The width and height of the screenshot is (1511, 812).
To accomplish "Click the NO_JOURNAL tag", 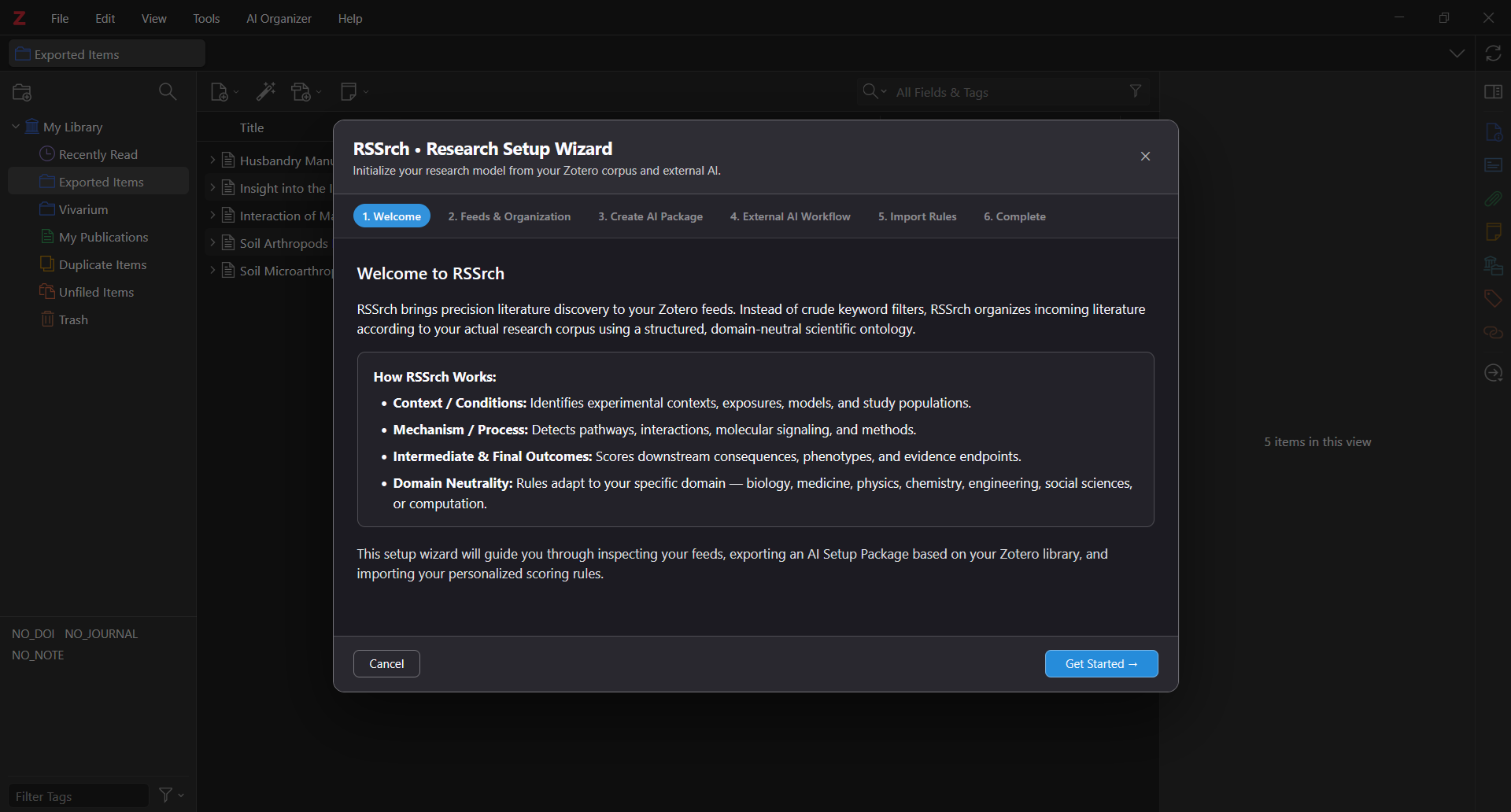I will point(101,633).
